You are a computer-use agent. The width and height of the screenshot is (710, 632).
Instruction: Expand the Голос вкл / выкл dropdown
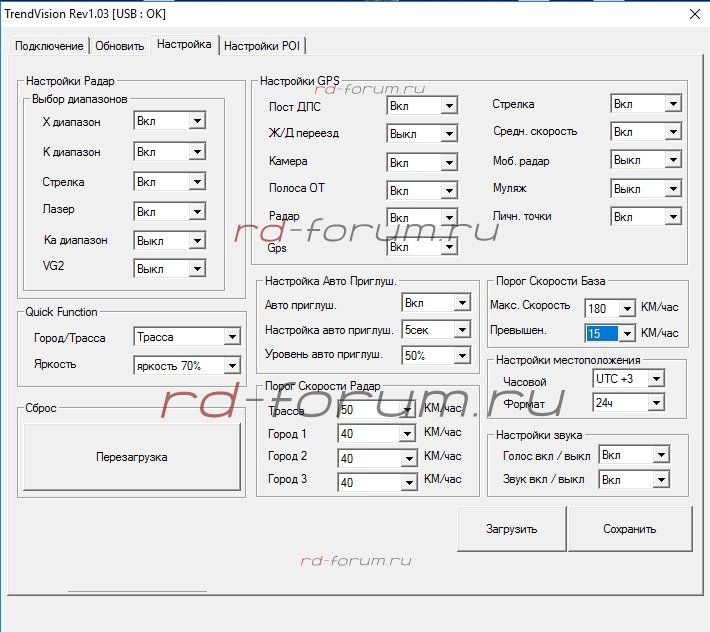[660, 456]
